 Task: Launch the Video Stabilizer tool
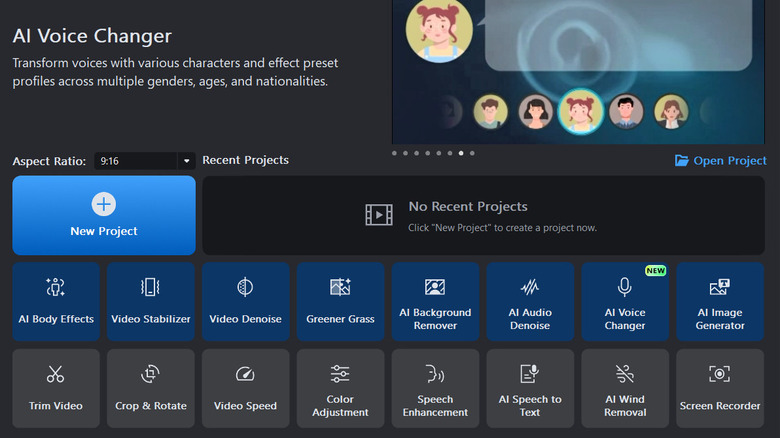click(x=150, y=300)
